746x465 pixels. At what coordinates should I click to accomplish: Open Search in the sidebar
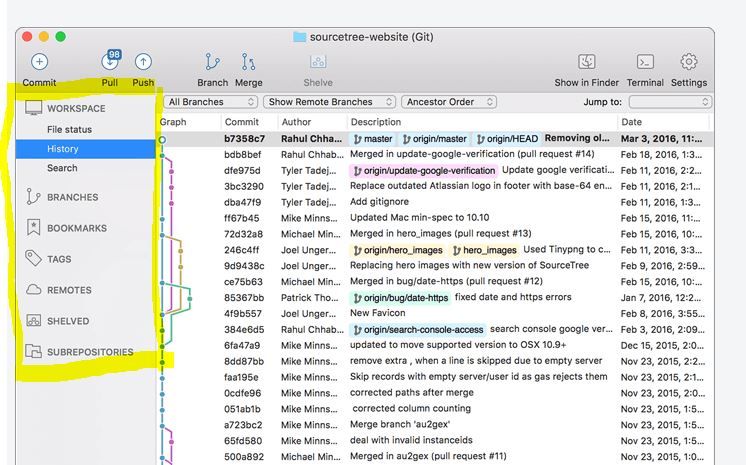click(62, 168)
